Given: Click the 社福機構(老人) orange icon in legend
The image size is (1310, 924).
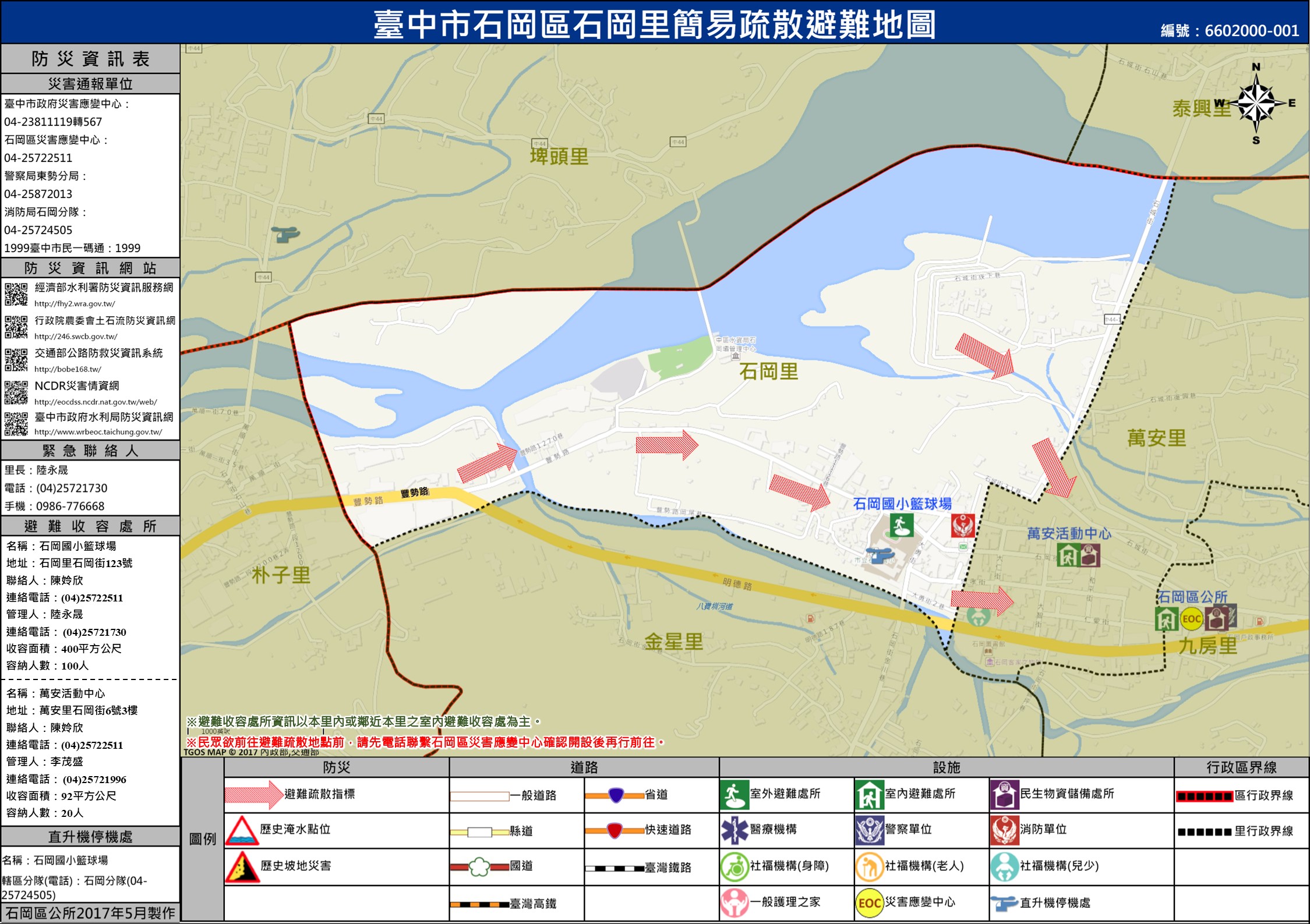Looking at the screenshot, I should tap(869, 866).
